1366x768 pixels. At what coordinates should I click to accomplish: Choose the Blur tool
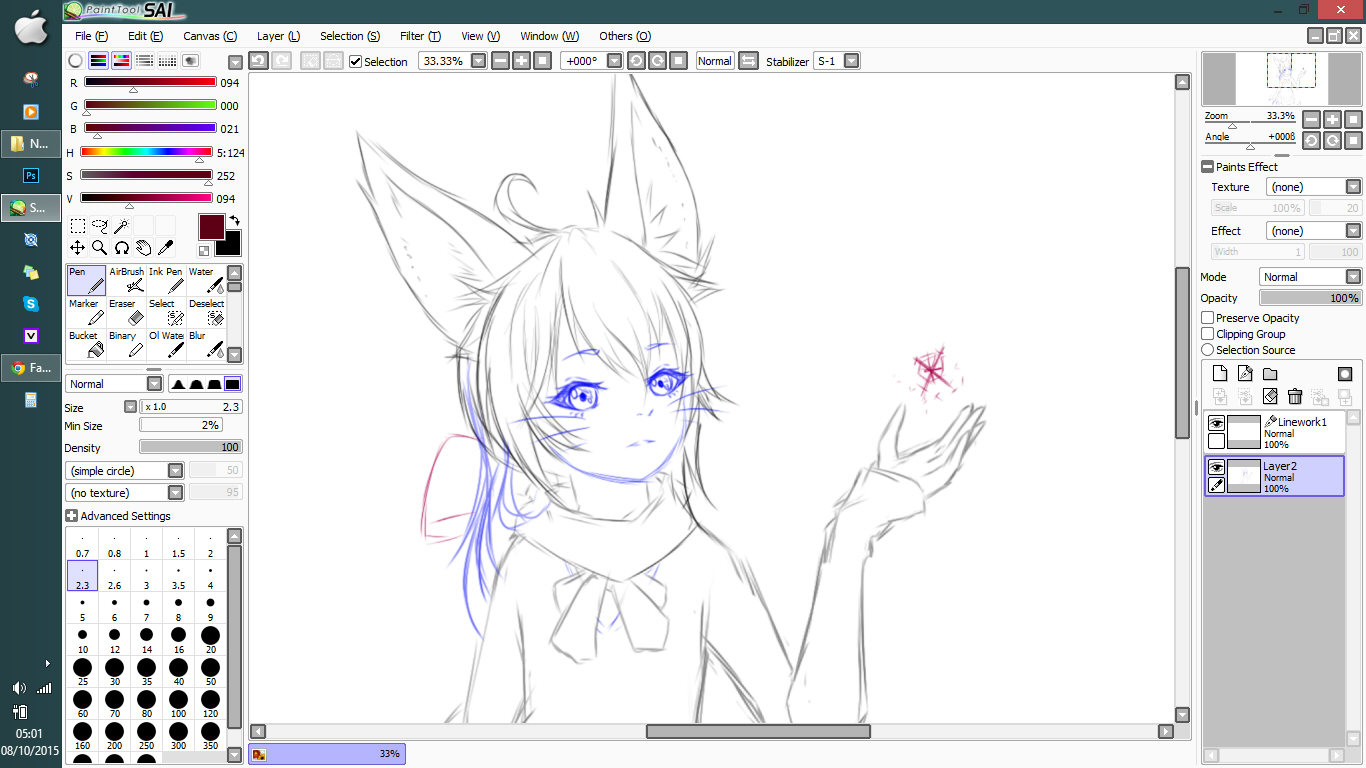pyautogui.click(x=206, y=344)
